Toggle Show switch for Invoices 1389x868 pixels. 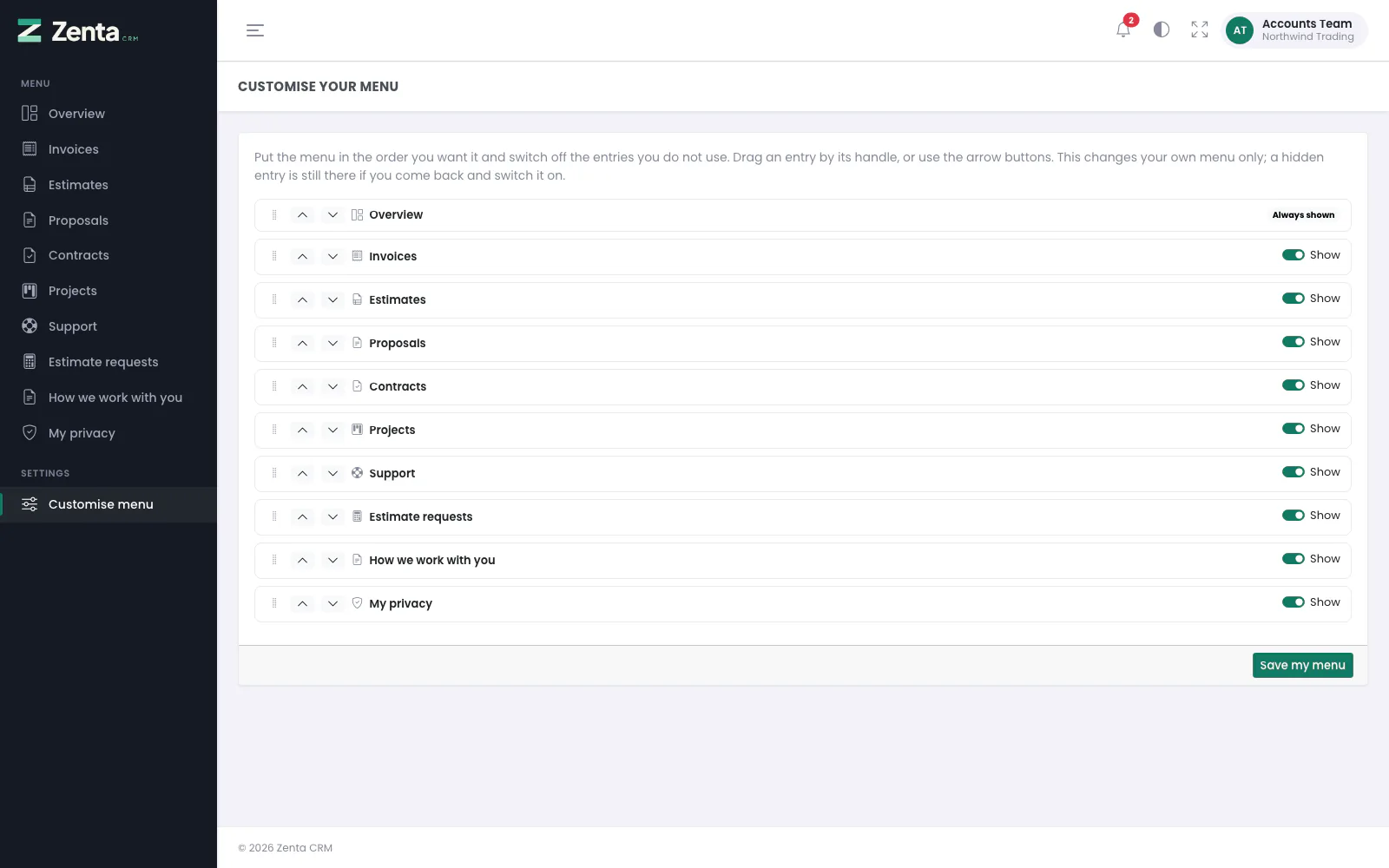coord(1294,255)
